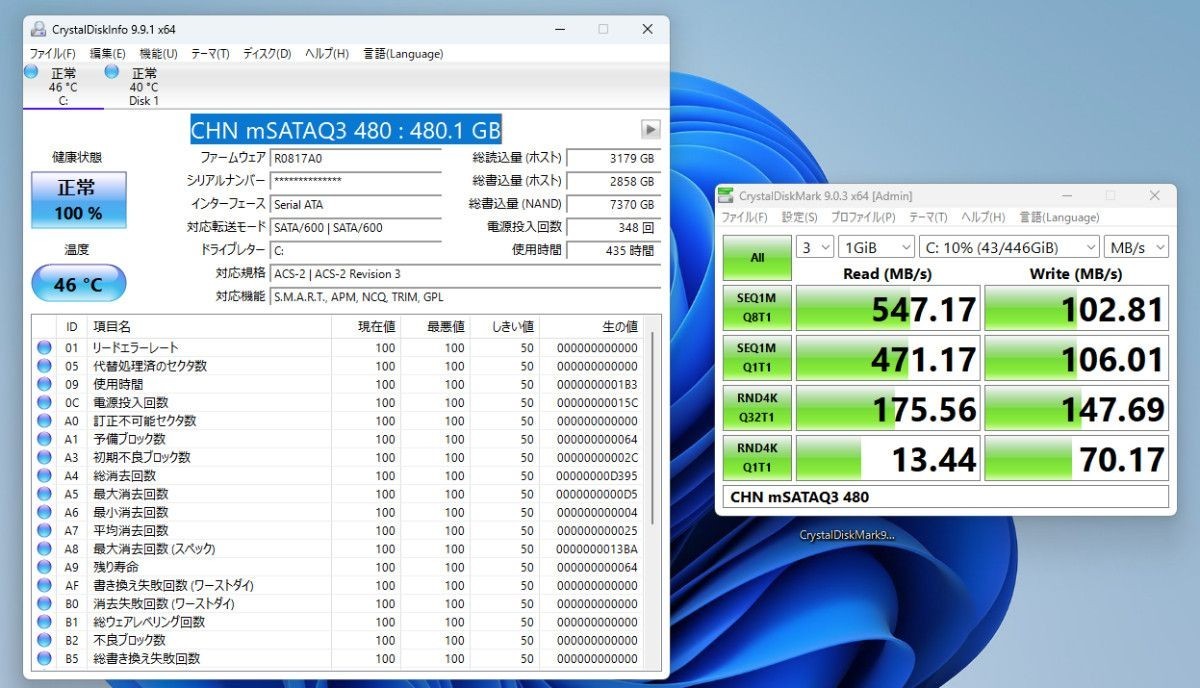
Task: Click status orb for row AF 書き換え失敗回数
Action: click(x=44, y=585)
